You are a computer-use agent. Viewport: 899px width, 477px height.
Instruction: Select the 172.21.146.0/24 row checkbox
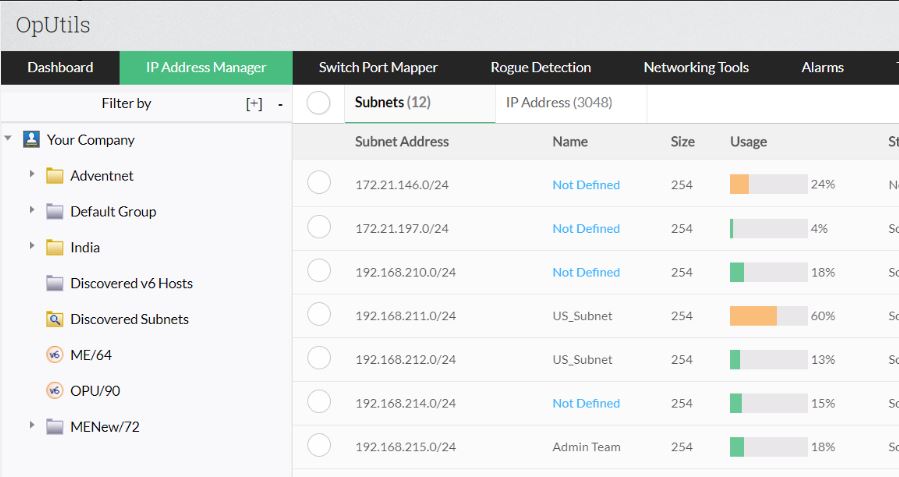319,183
